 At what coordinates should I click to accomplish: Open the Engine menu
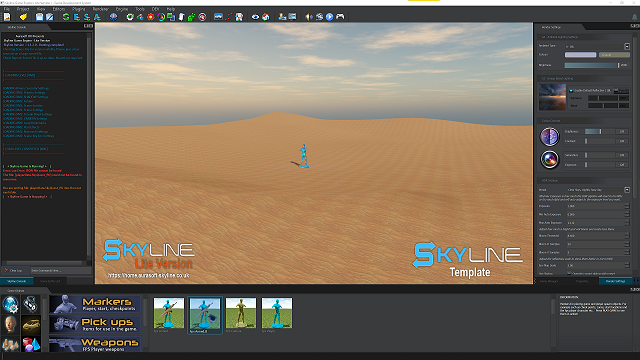122,9
